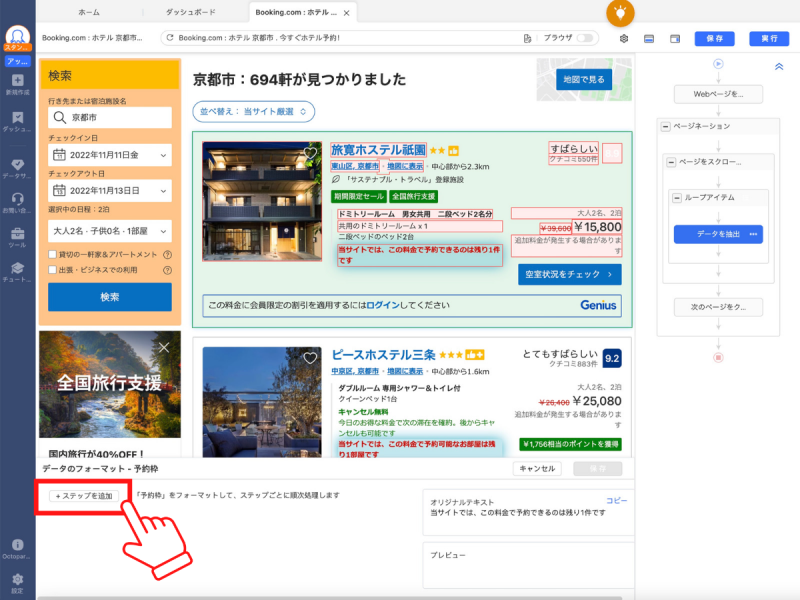Click the blue 検索 search button
This screenshot has width=800, height=600.
click(110, 297)
